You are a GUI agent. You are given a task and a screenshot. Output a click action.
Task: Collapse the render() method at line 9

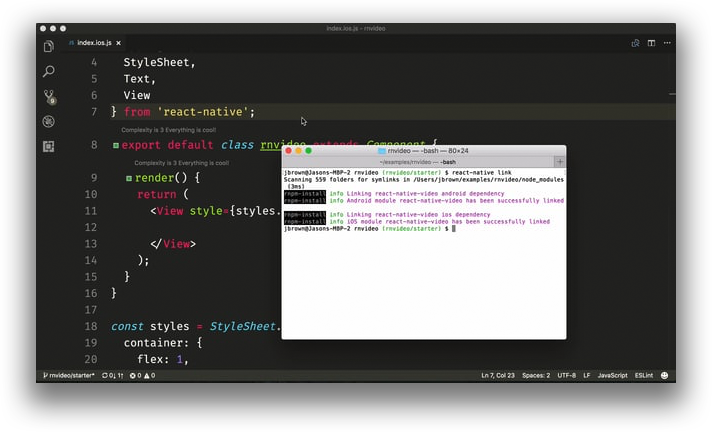point(129,179)
